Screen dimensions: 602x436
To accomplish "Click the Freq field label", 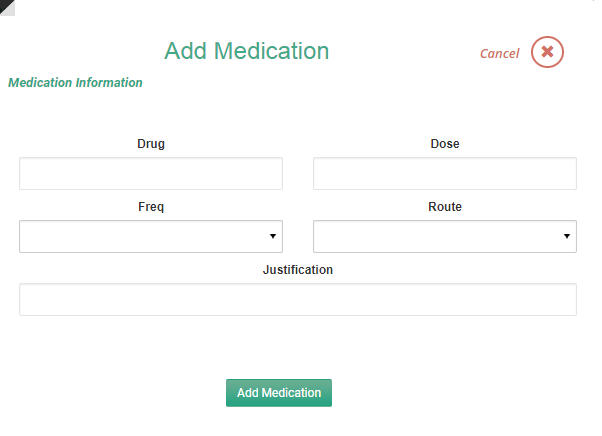I will [151, 206].
